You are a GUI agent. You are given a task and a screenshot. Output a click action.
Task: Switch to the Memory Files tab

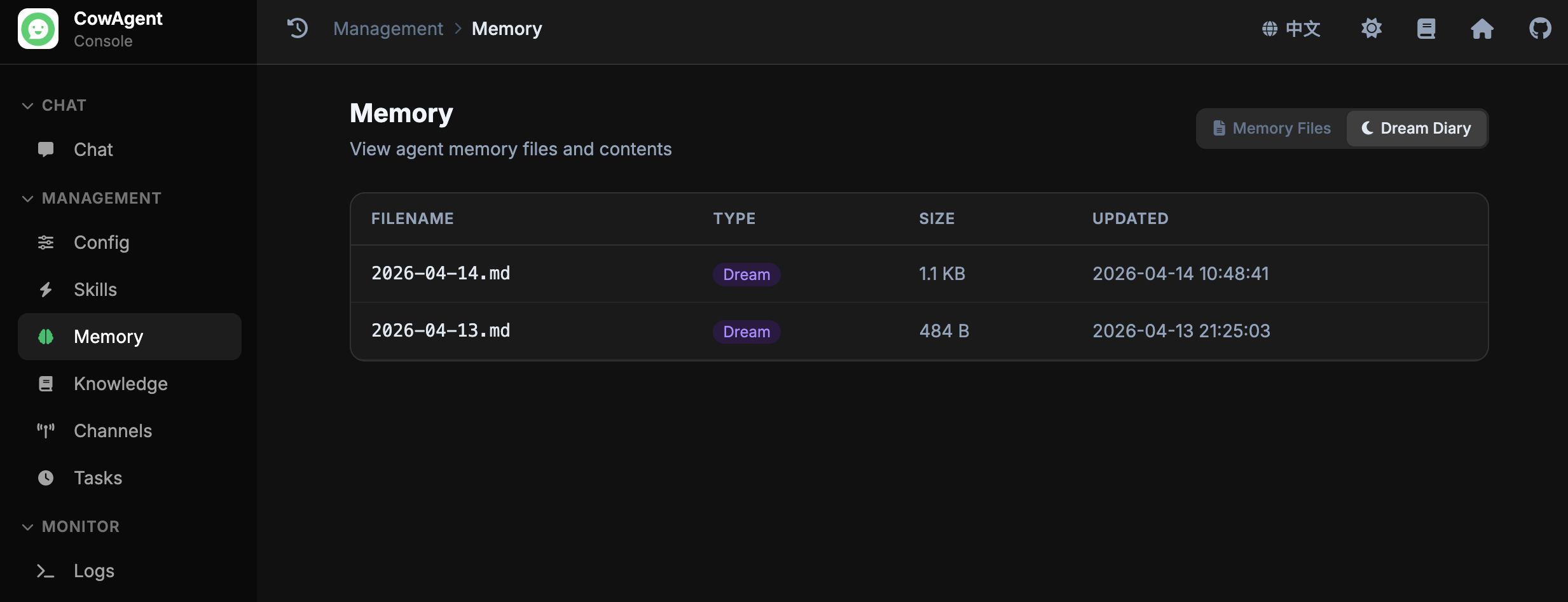click(1272, 129)
